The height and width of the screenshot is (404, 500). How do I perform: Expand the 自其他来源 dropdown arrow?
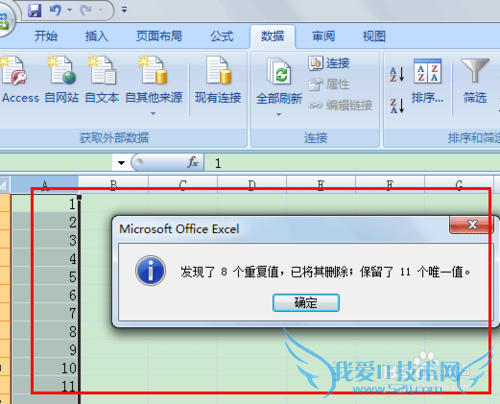153,114
